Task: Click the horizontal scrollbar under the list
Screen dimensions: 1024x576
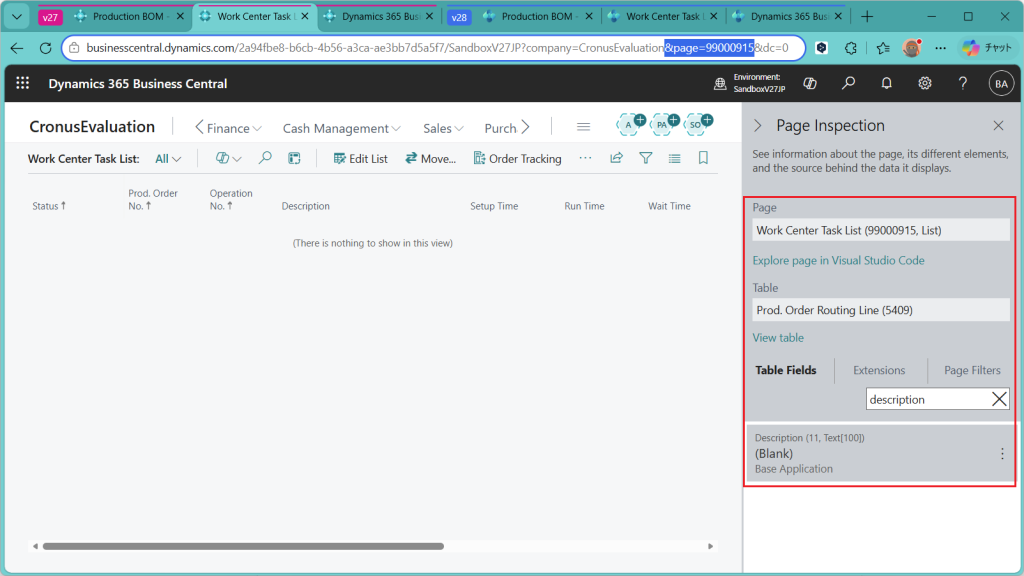Action: coord(242,546)
